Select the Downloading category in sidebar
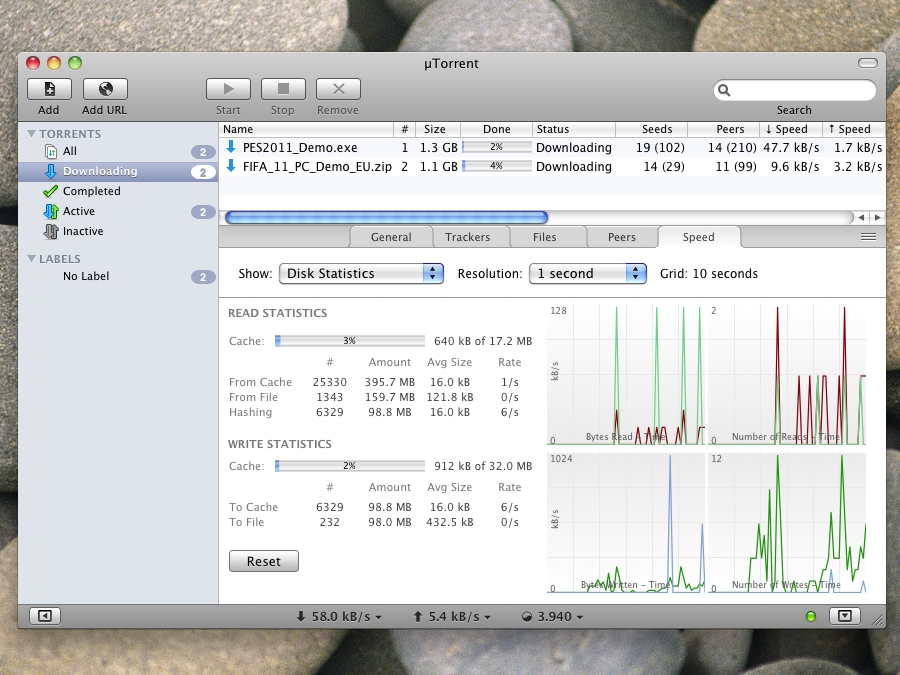The width and height of the screenshot is (900, 675). pyautogui.click(x=118, y=172)
